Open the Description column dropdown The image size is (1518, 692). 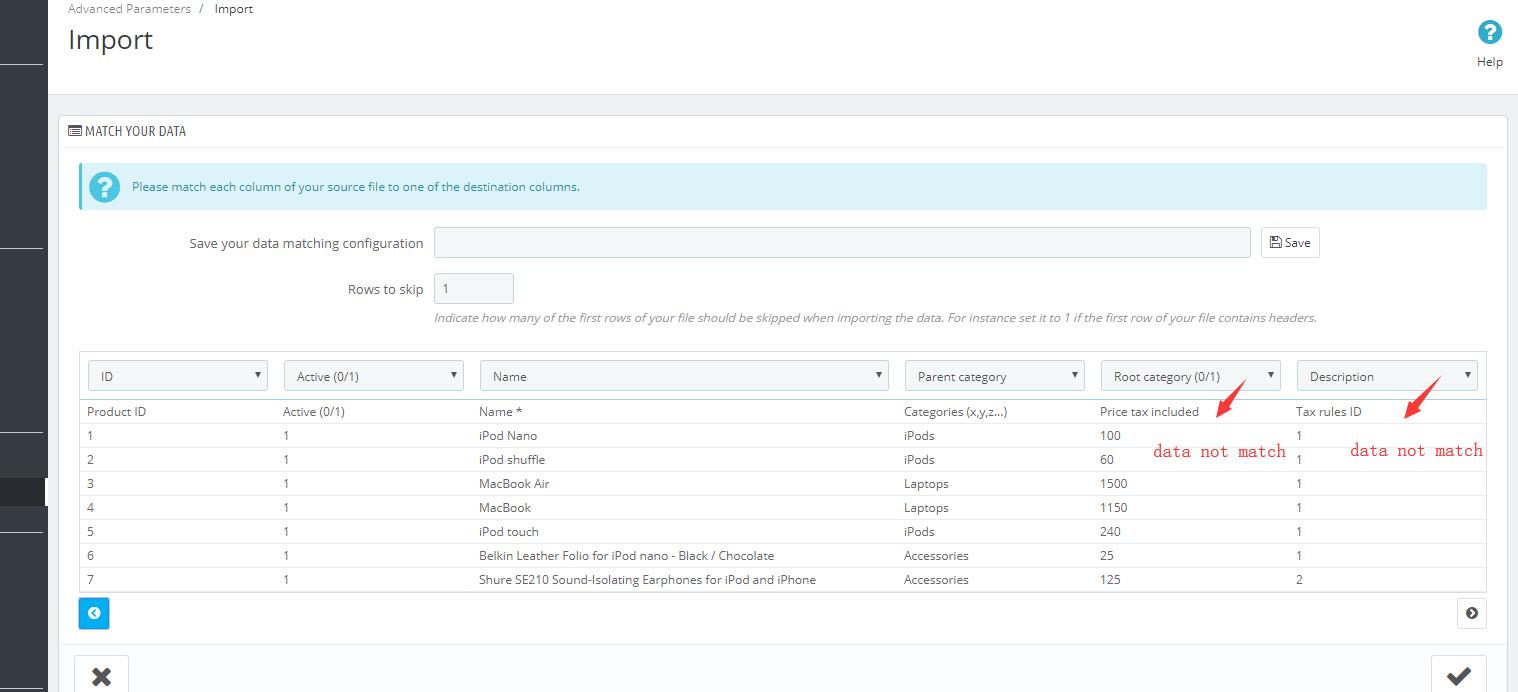[x=1387, y=376]
